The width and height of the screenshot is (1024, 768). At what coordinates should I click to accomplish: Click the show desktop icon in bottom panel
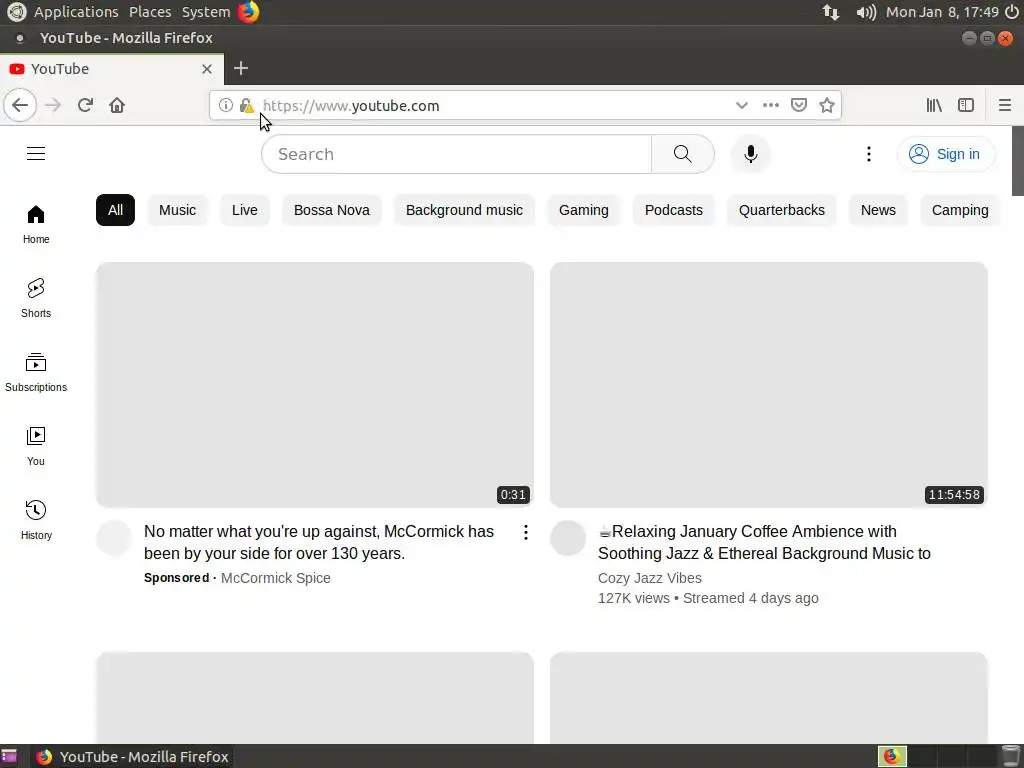pyautogui.click(x=9, y=757)
